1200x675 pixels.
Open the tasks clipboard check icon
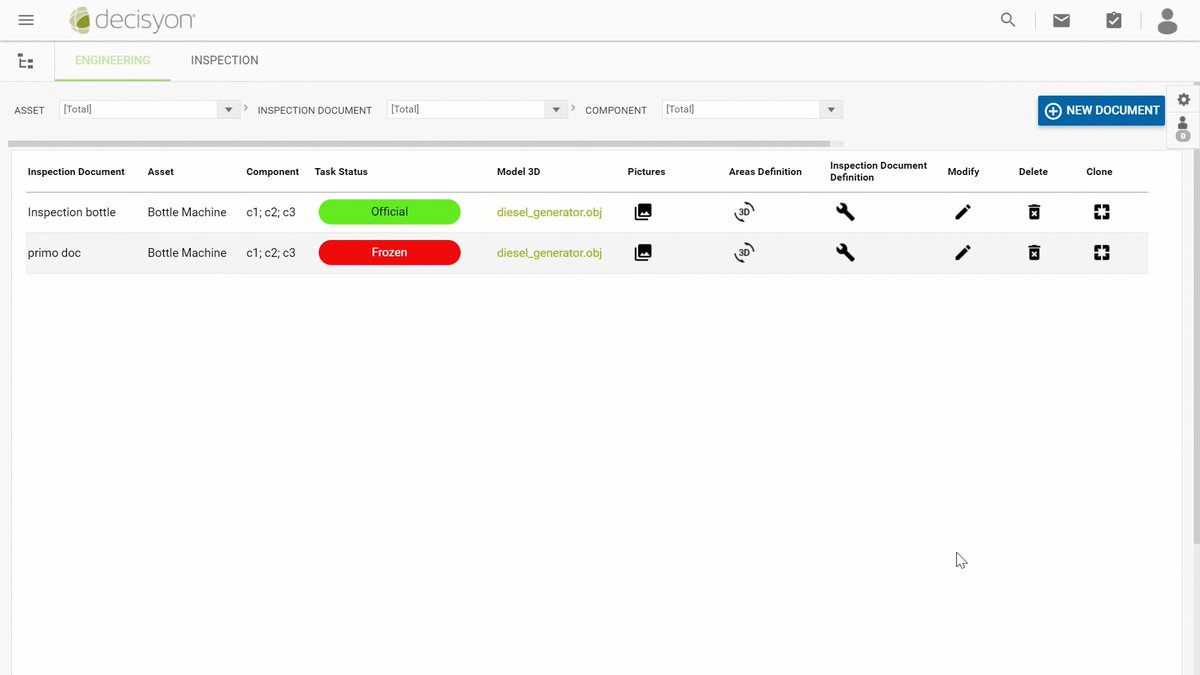(x=1114, y=20)
